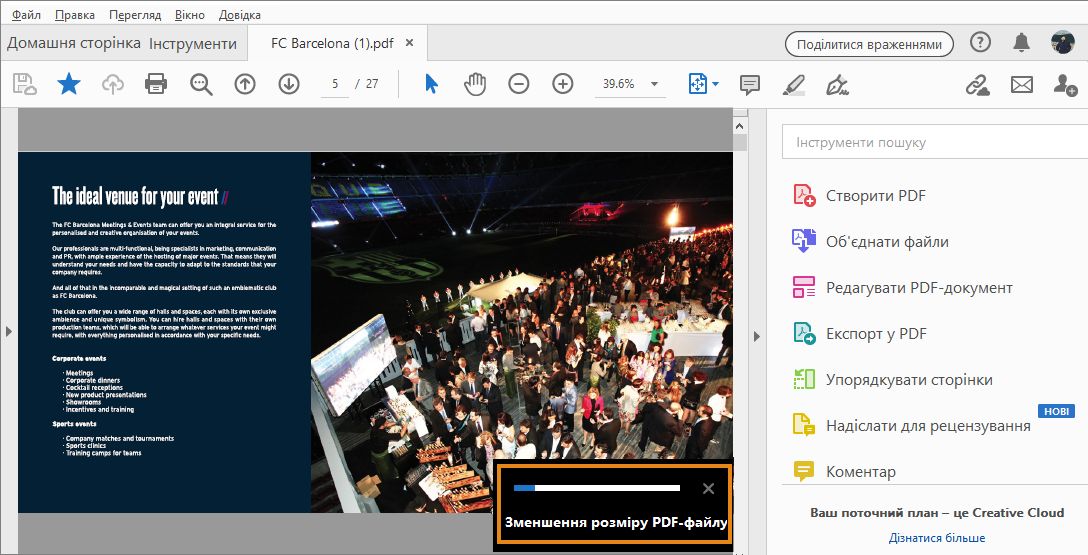1088x555 pixels.
Task: Select the arrow selection tool
Action: click(x=431, y=84)
